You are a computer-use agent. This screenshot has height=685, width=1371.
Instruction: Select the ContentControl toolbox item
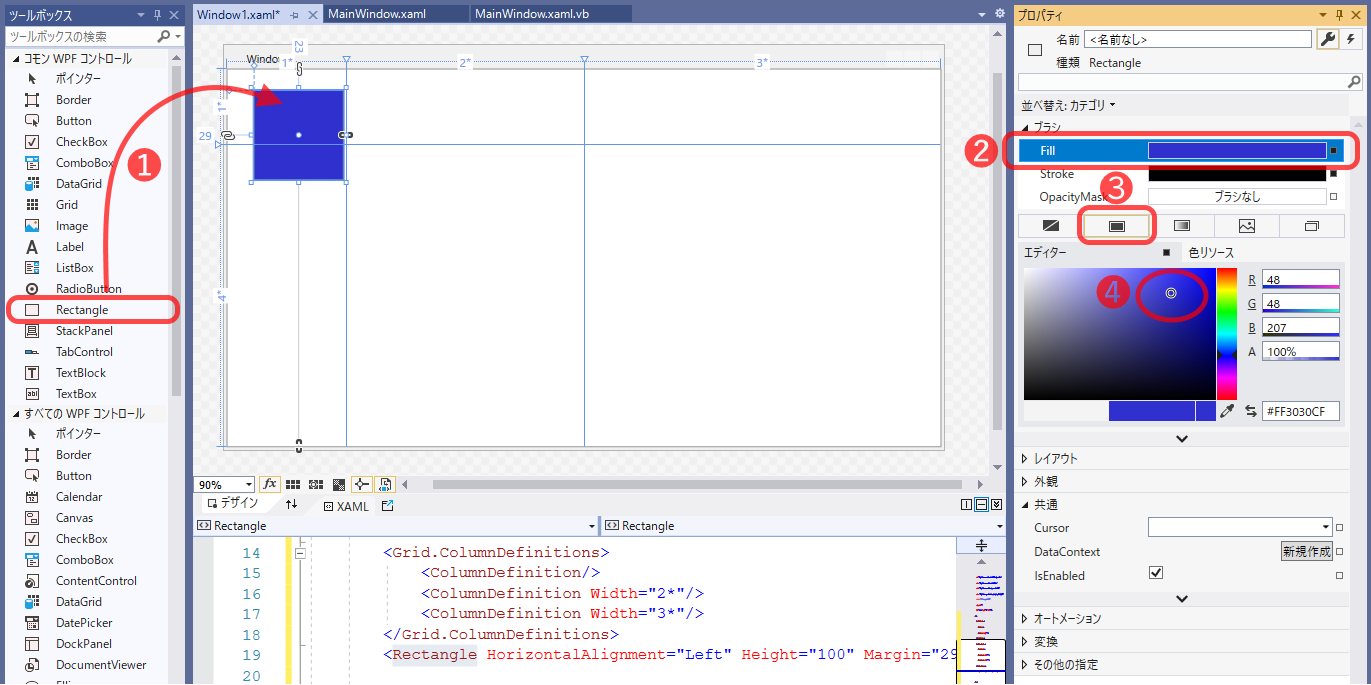click(x=96, y=581)
